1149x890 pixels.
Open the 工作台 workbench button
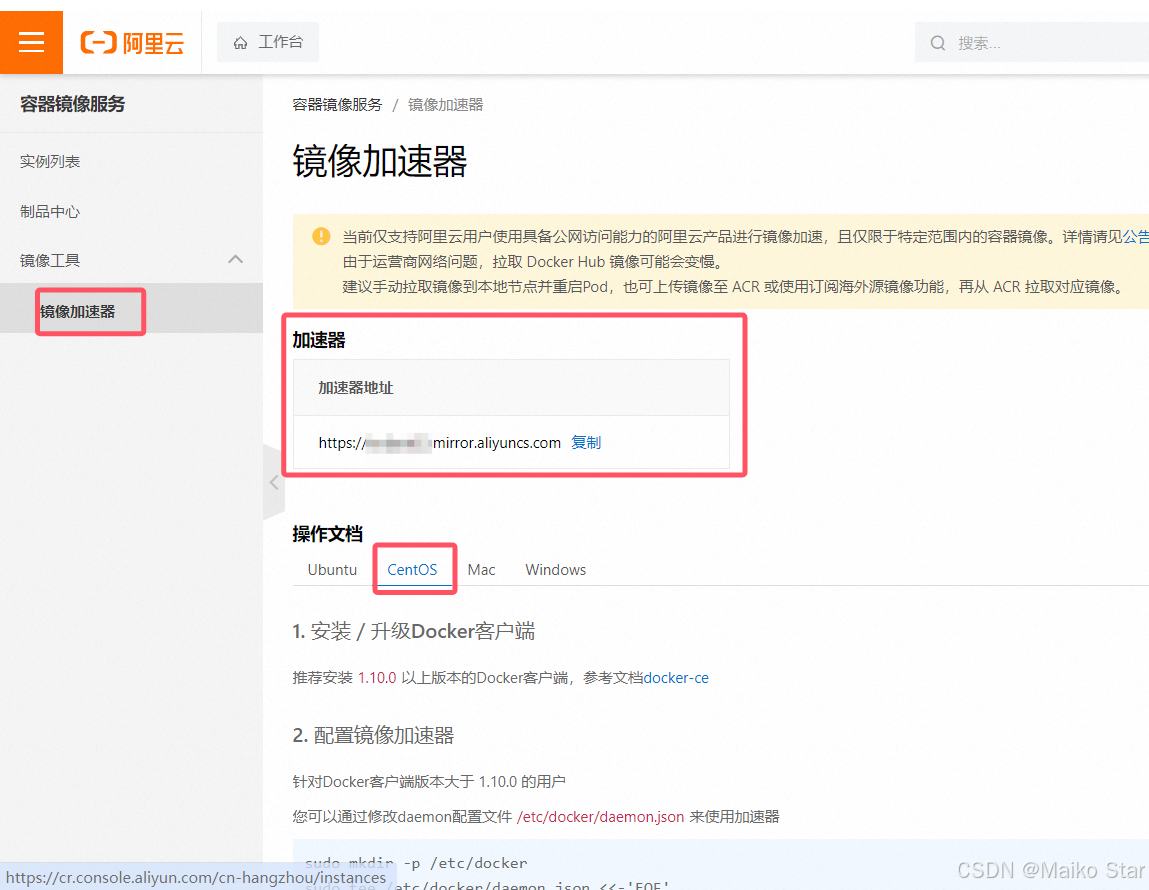click(268, 42)
